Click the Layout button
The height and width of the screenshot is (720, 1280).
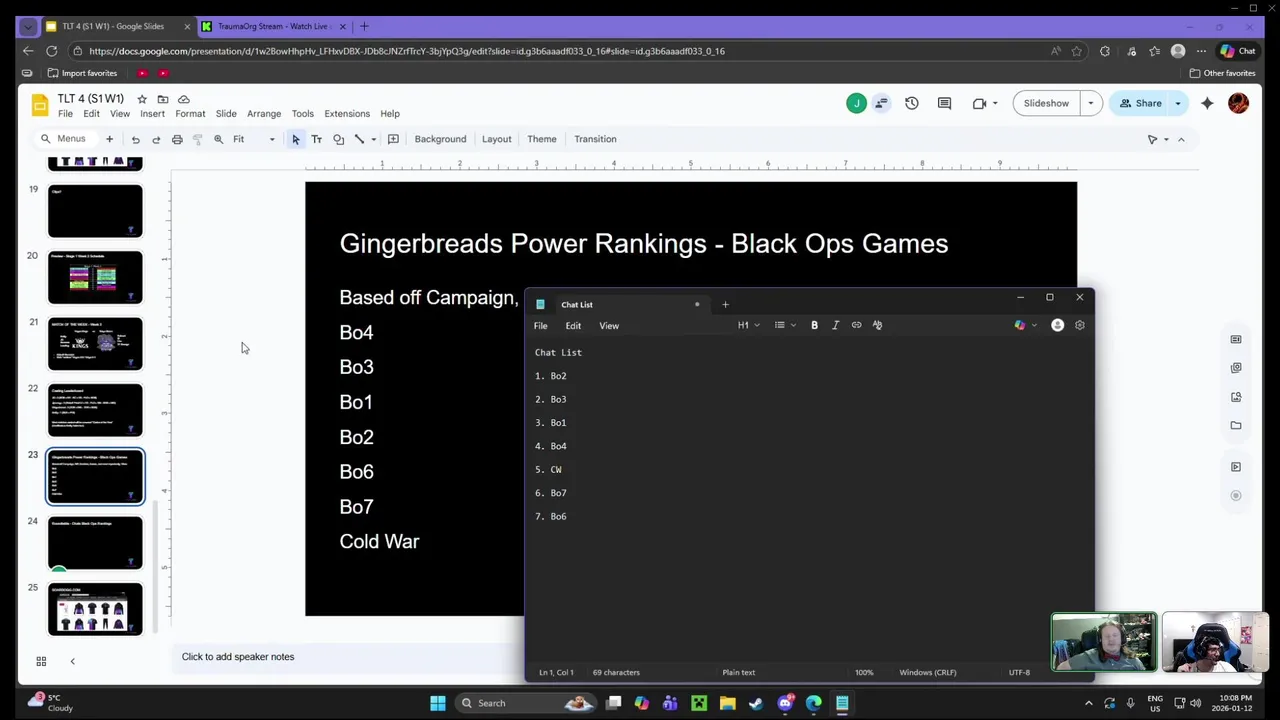pos(496,139)
